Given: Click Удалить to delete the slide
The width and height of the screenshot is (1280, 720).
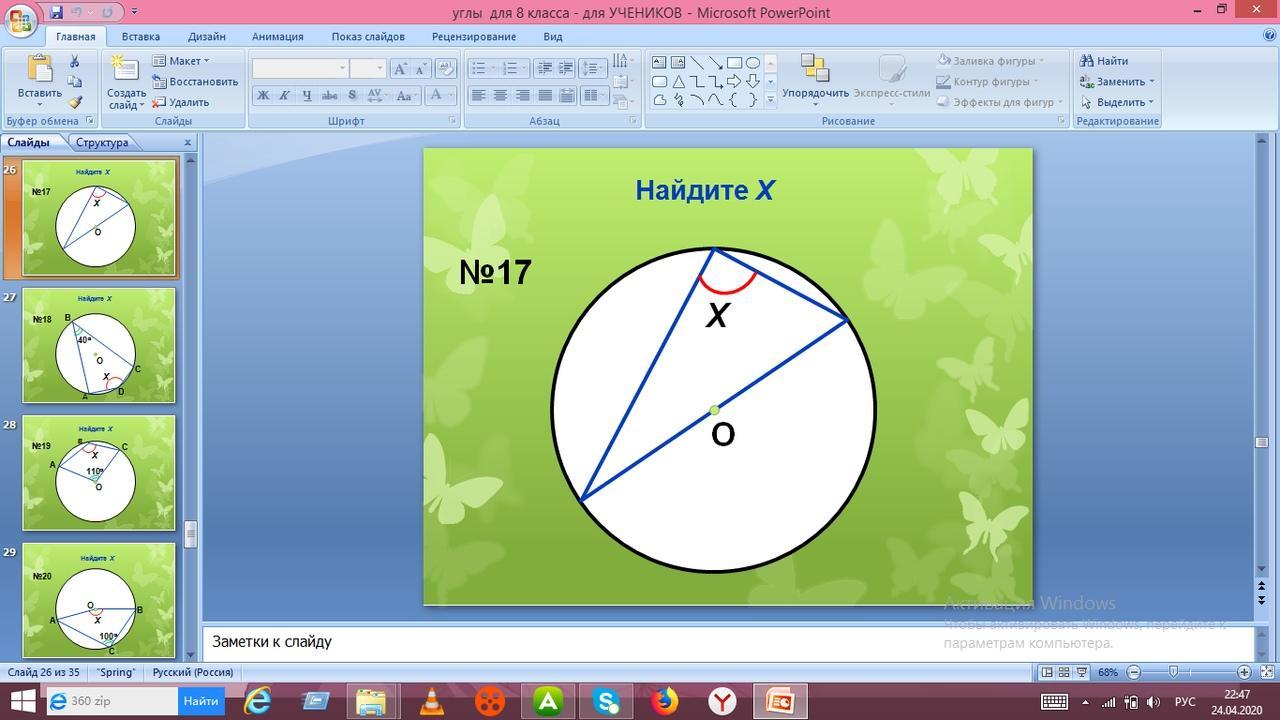Looking at the screenshot, I should coord(181,102).
